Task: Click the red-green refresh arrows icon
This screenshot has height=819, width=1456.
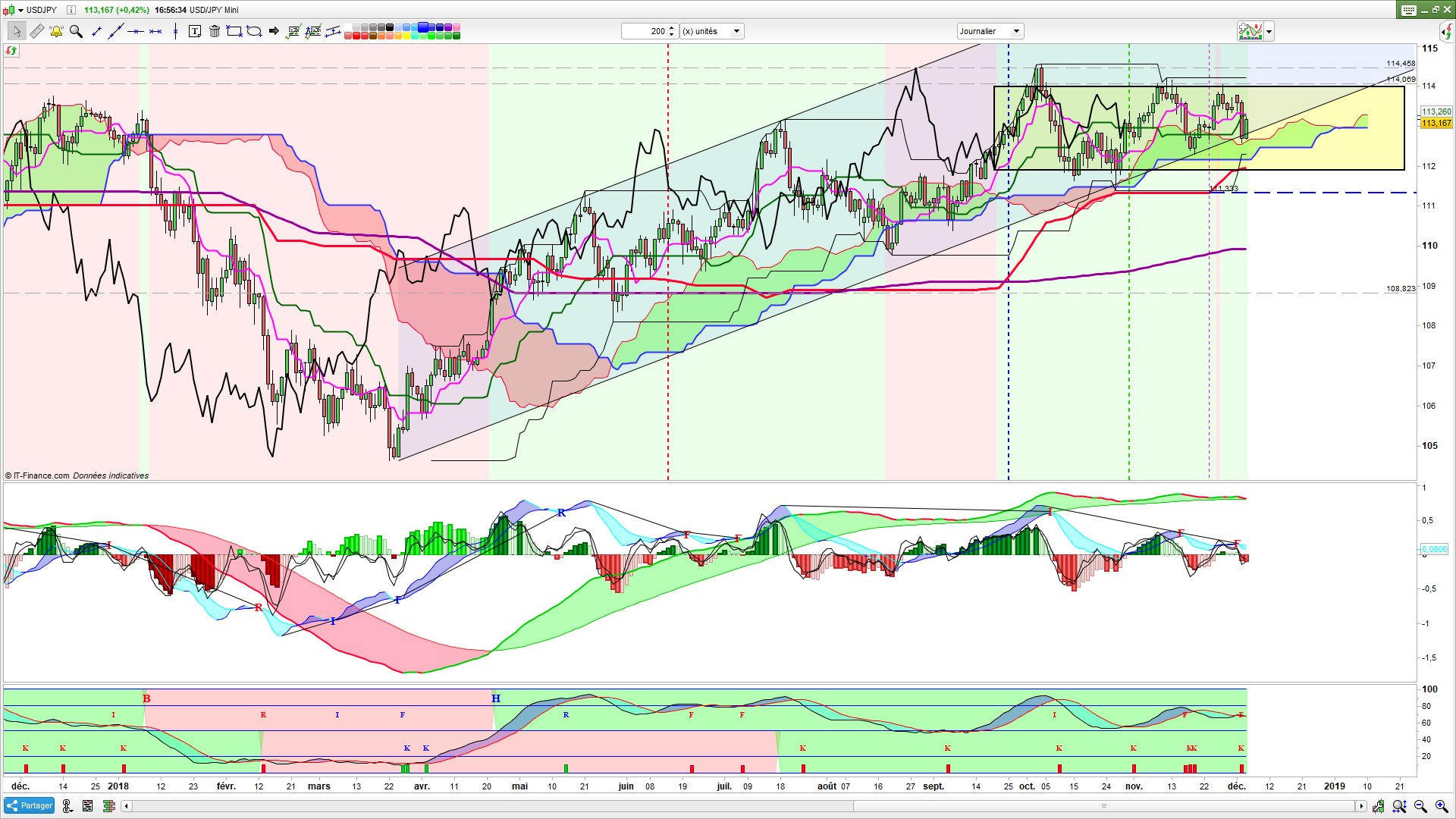Action: pyautogui.click(x=11, y=51)
